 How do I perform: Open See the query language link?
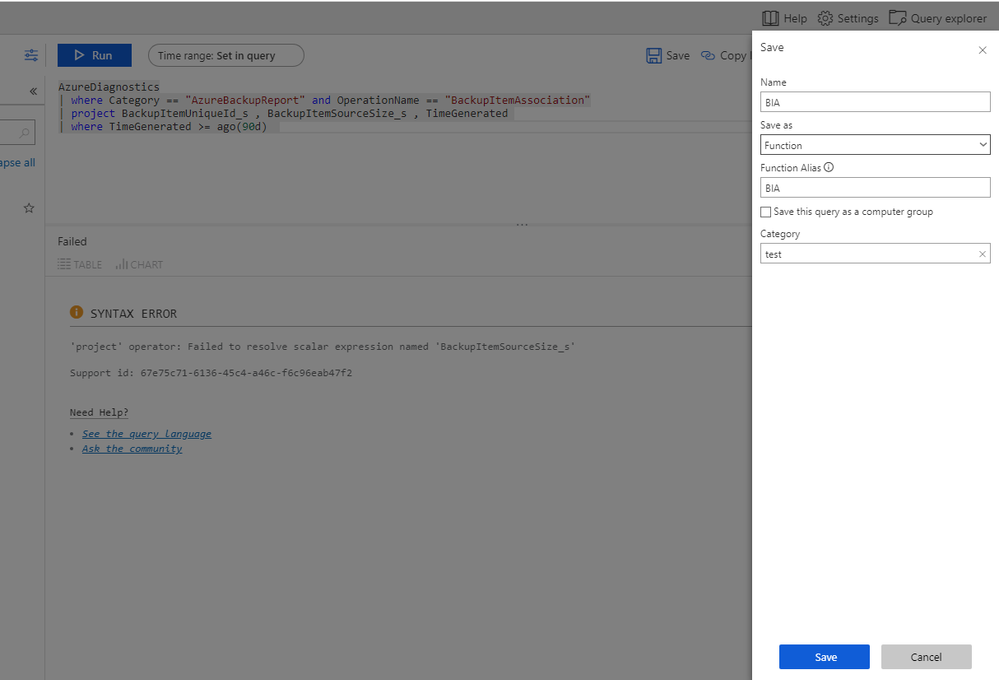point(147,433)
